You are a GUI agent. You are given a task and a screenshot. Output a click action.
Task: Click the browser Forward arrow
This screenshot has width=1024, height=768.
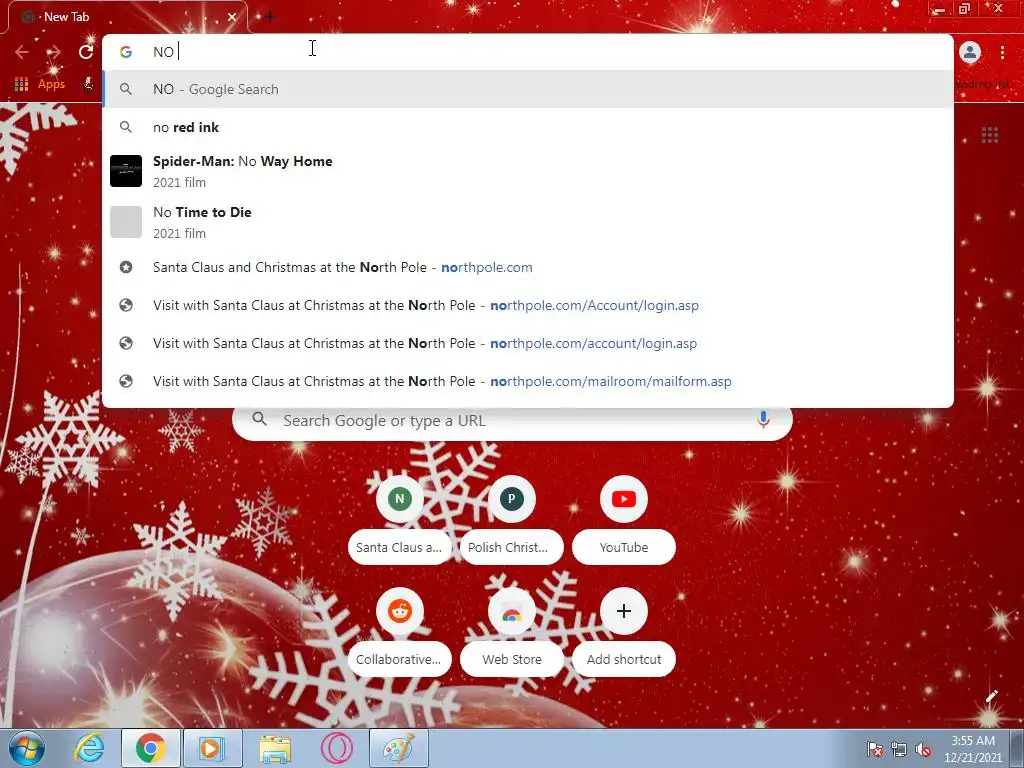[54, 52]
